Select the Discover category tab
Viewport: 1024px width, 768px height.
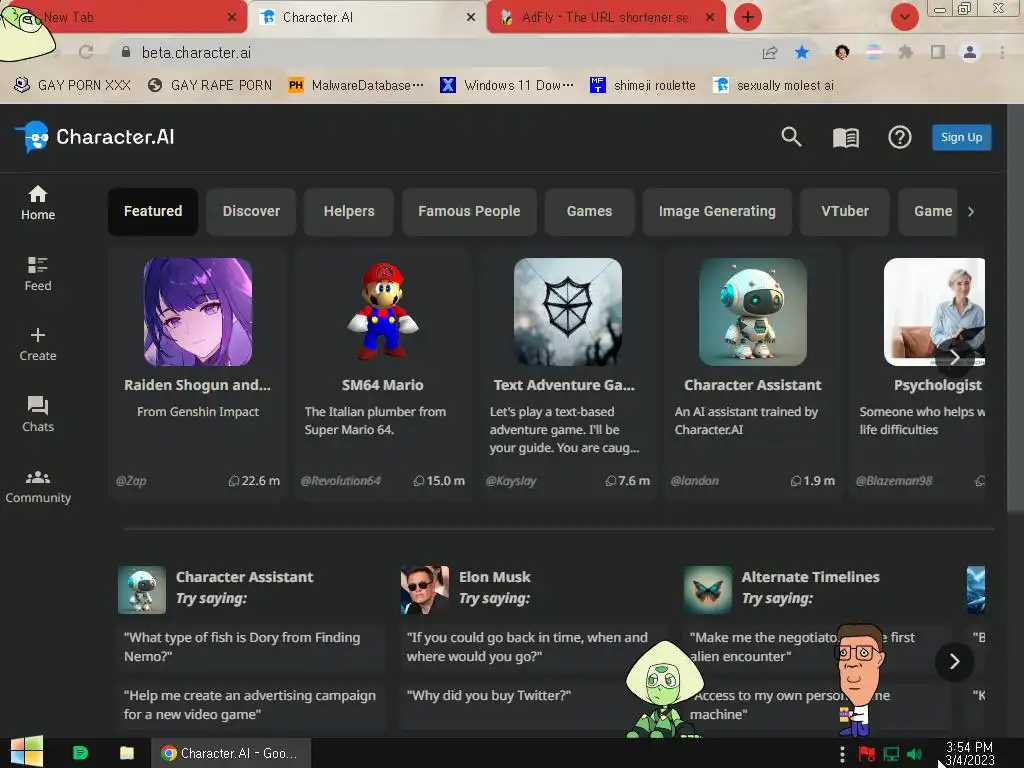(251, 212)
